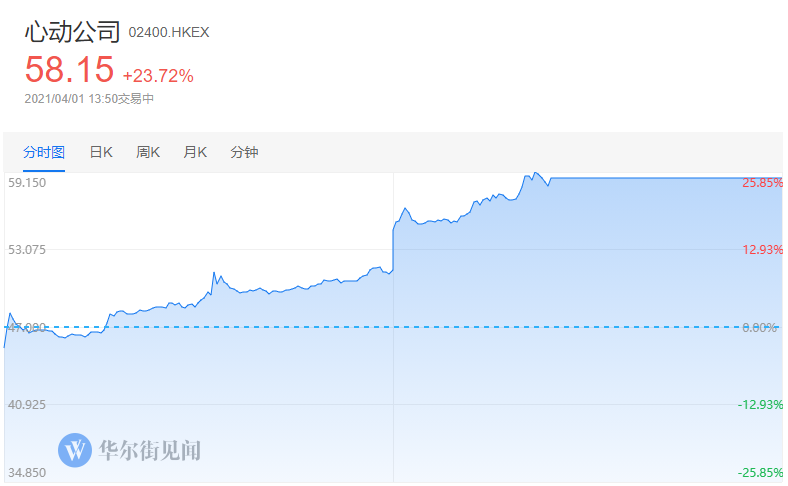Click the green -12.93% axis label

click(x=760, y=405)
